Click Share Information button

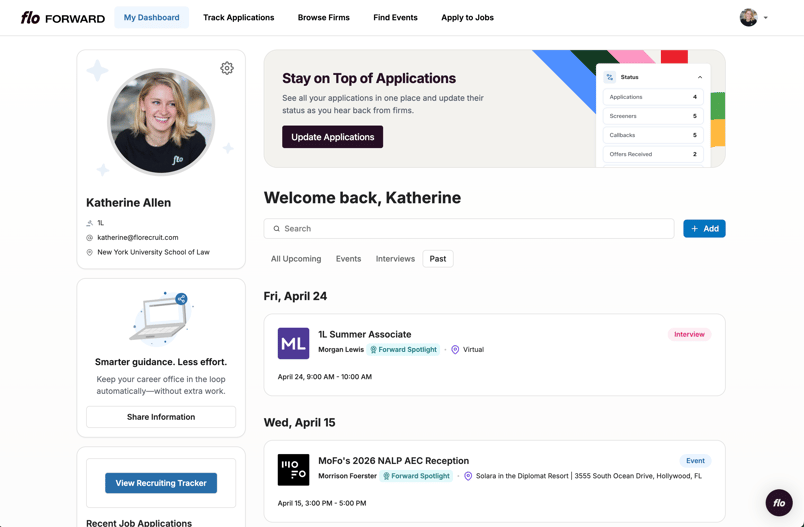coord(161,417)
